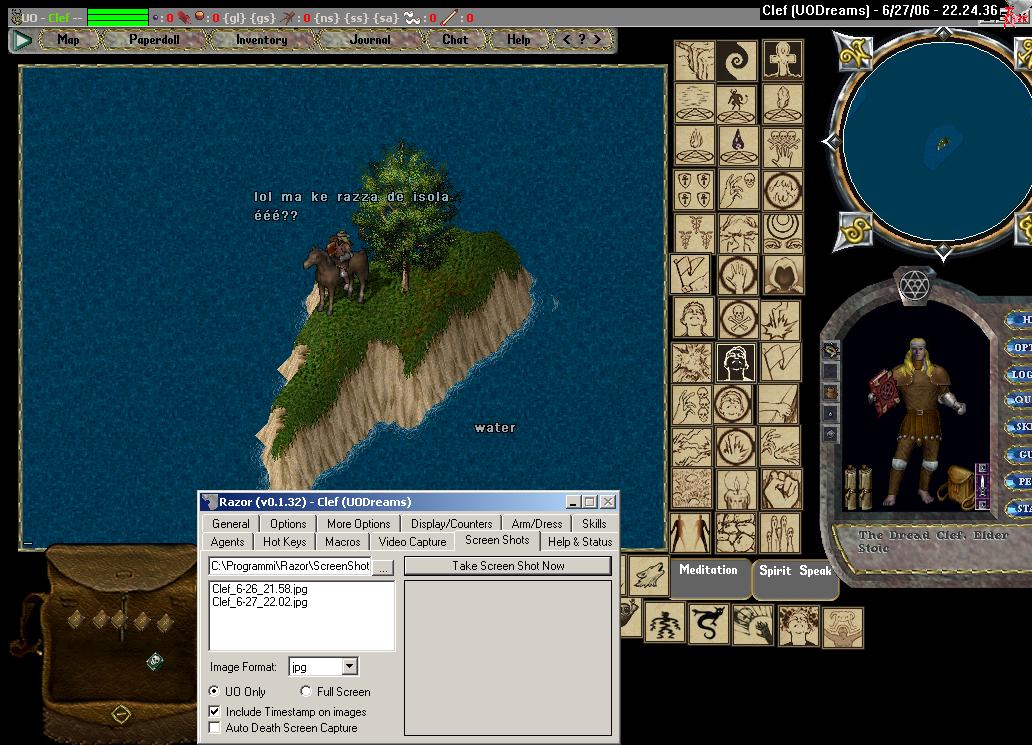Screen dimensions: 1032x745
Task: Click Take Screen Shot Now
Action: 508,566
